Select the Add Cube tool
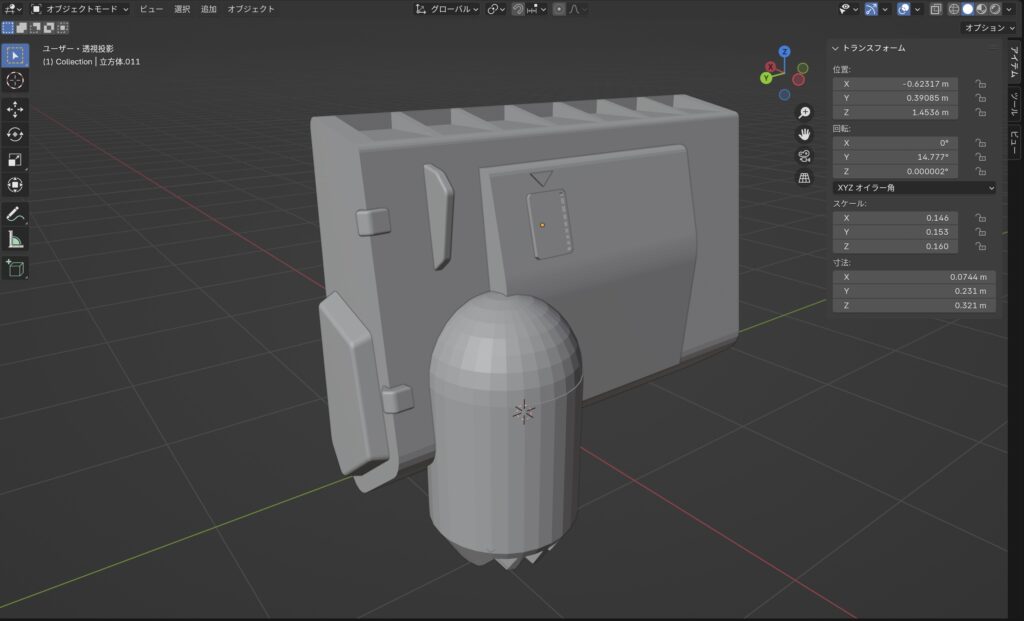Viewport: 1024px width, 621px height. click(x=15, y=267)
